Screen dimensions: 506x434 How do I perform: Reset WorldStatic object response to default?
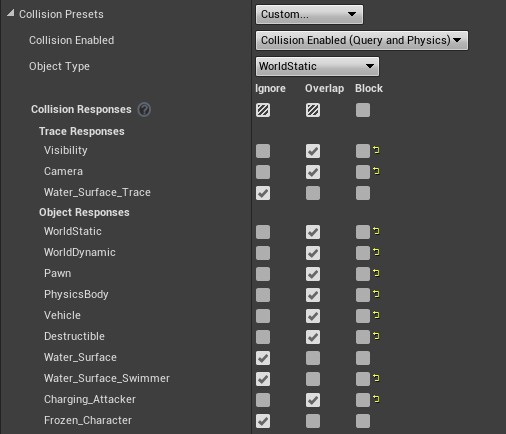pos(376,231)
